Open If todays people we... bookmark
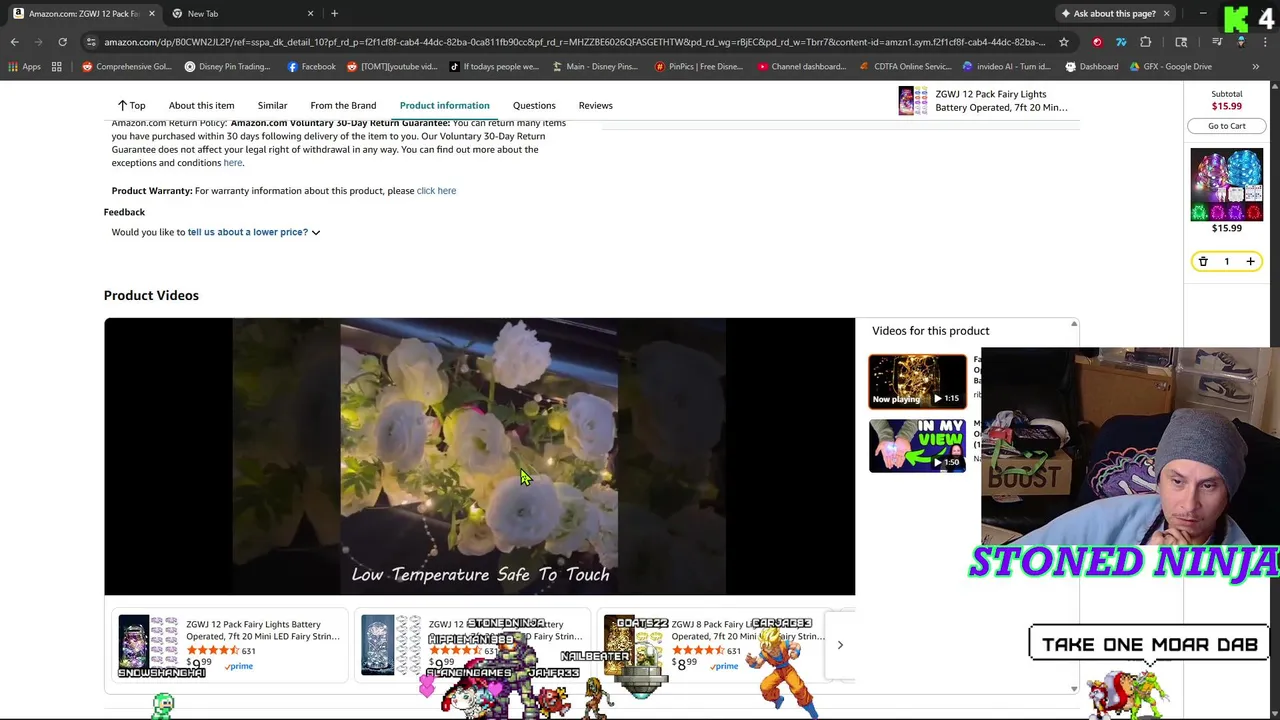Image resolution: width=1280 pixels, height=720 pixels. point(494,67)
